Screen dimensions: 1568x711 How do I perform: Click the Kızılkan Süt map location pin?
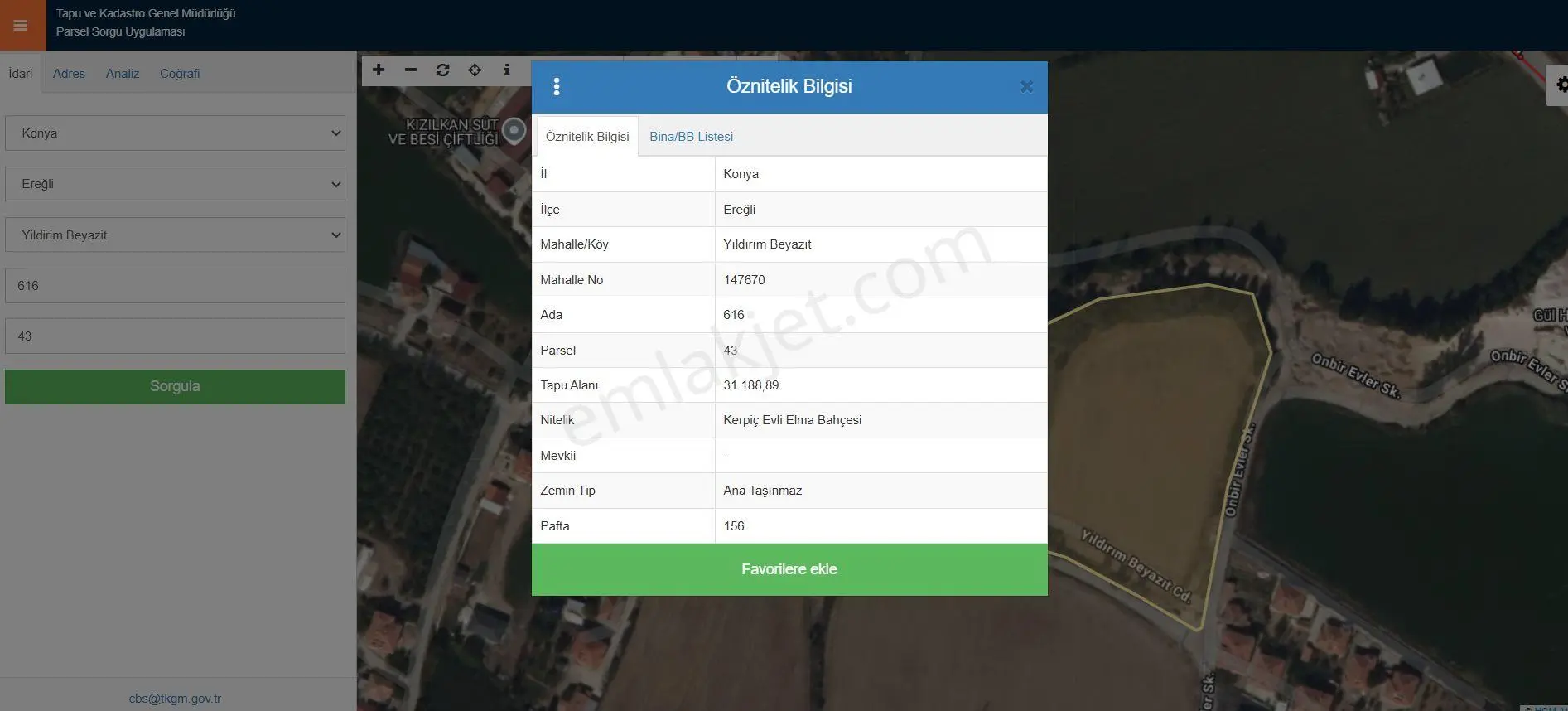514,130
